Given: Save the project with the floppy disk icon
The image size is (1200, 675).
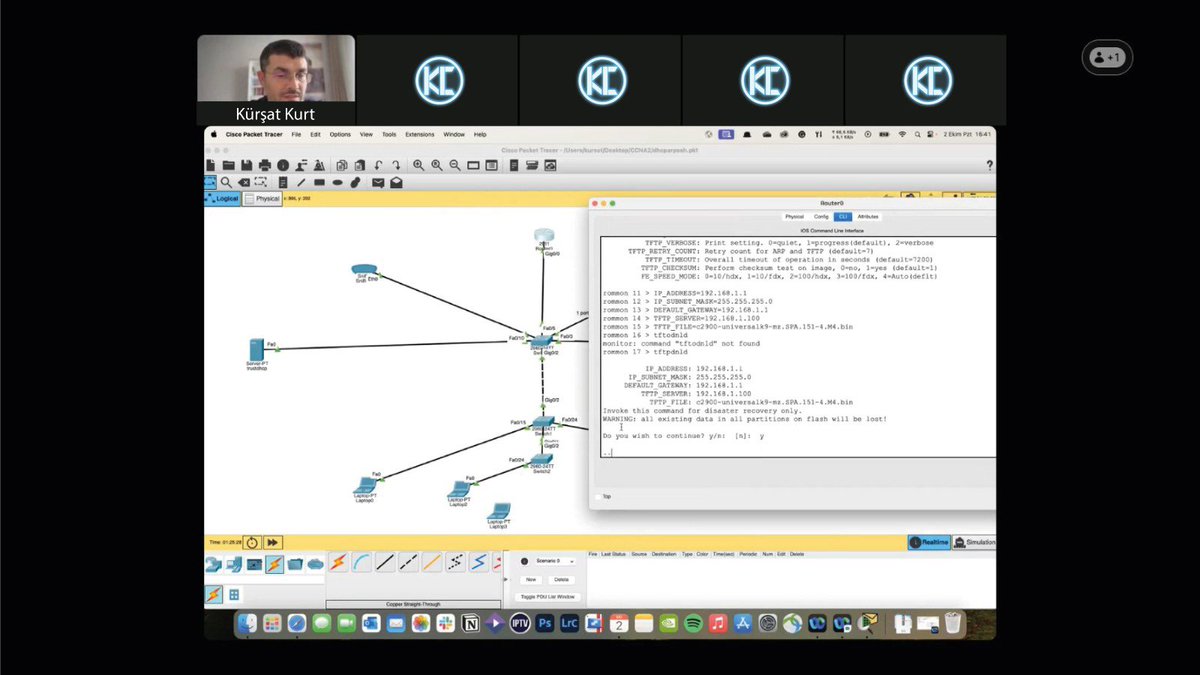Looking at the screenshot, I should [246, 165].
